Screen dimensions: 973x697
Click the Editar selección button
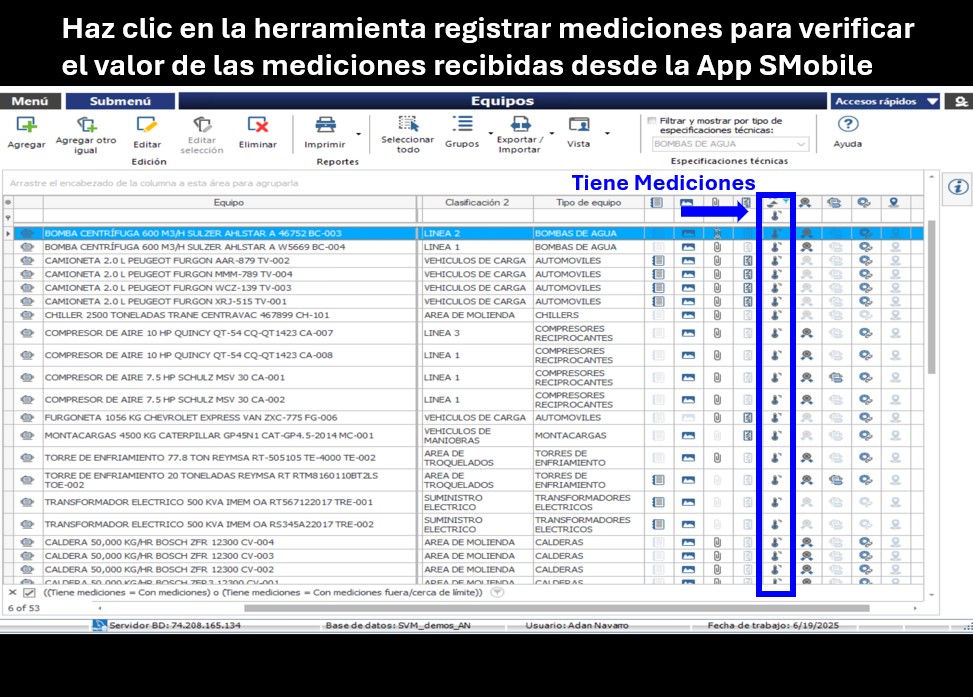coord(202,135)
